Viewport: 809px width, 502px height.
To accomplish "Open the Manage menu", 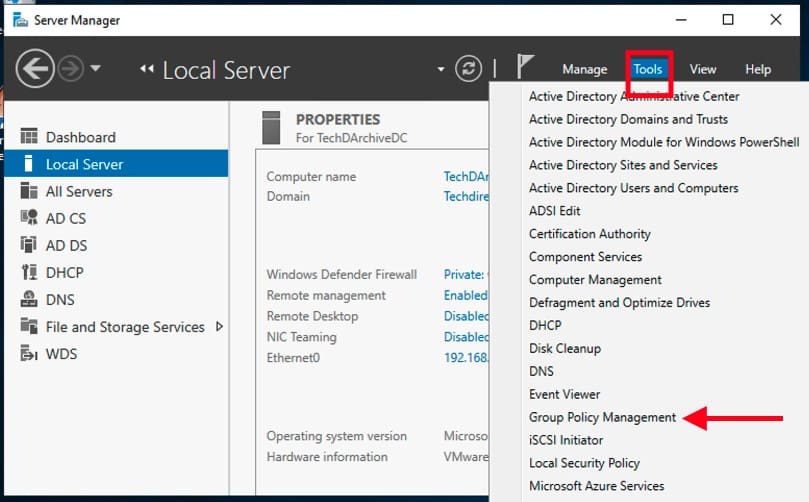I will [584, 69].
